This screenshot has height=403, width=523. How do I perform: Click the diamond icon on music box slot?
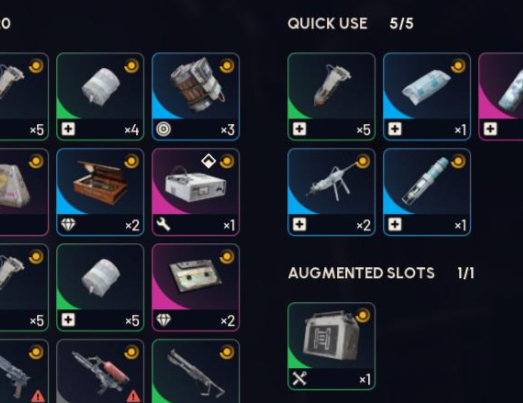[68, 225]
